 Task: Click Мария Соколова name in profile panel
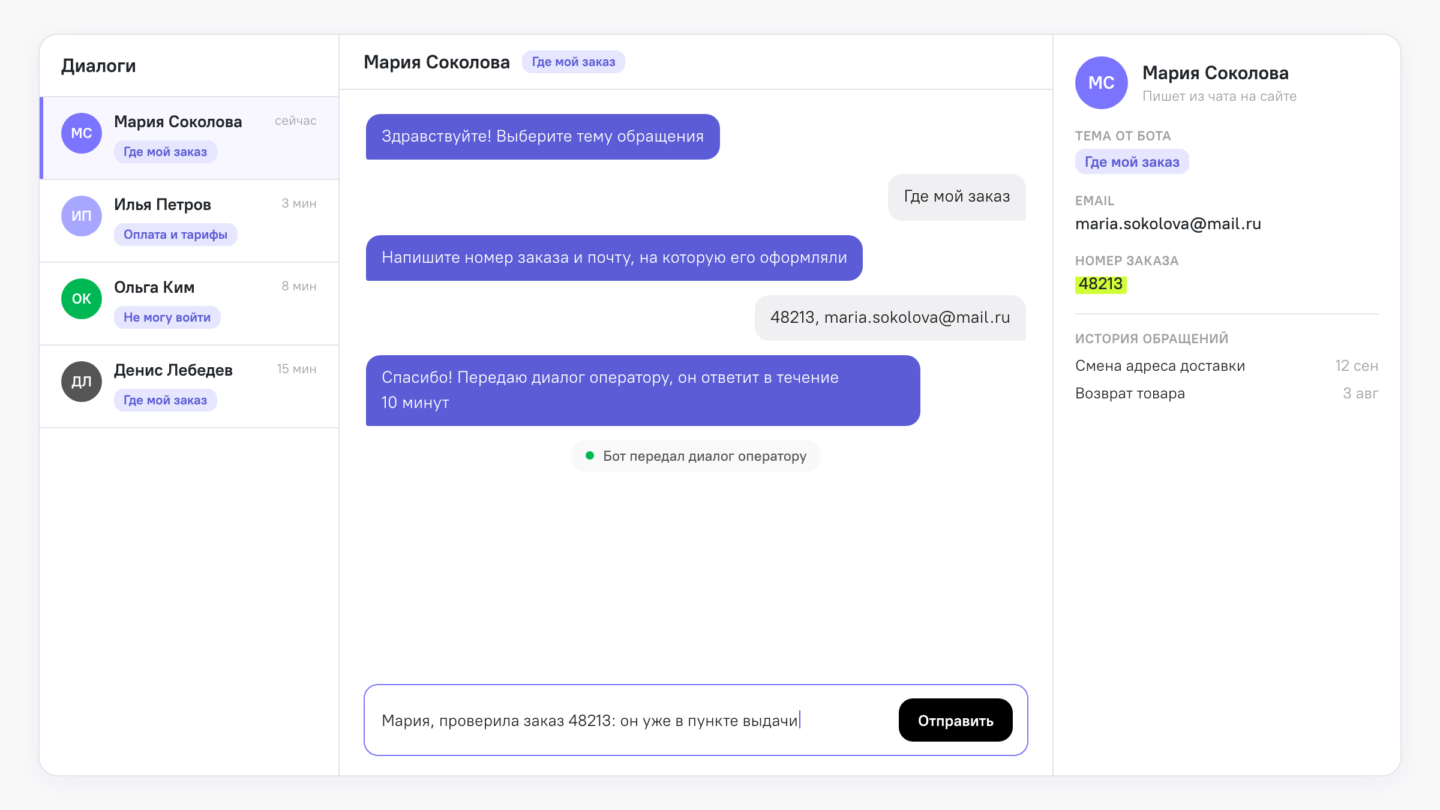pos(1215,73)
